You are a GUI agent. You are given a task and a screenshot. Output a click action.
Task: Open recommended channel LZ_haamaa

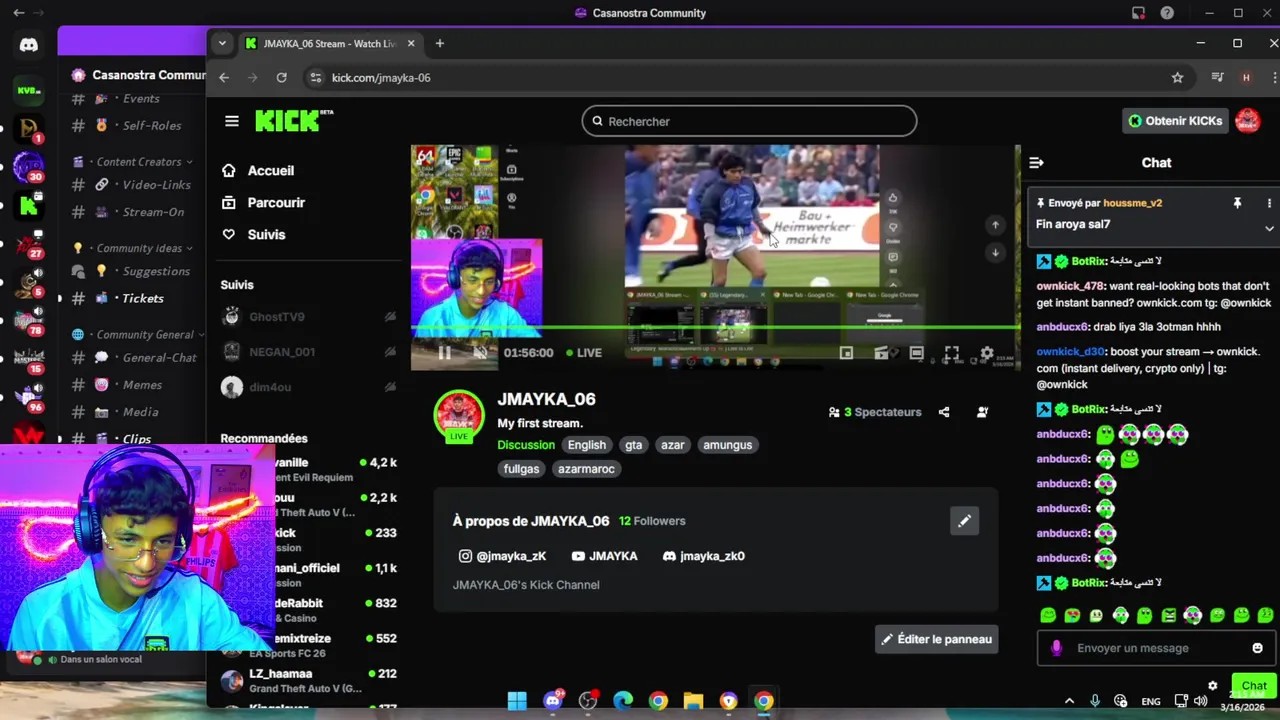click(308, 681)
